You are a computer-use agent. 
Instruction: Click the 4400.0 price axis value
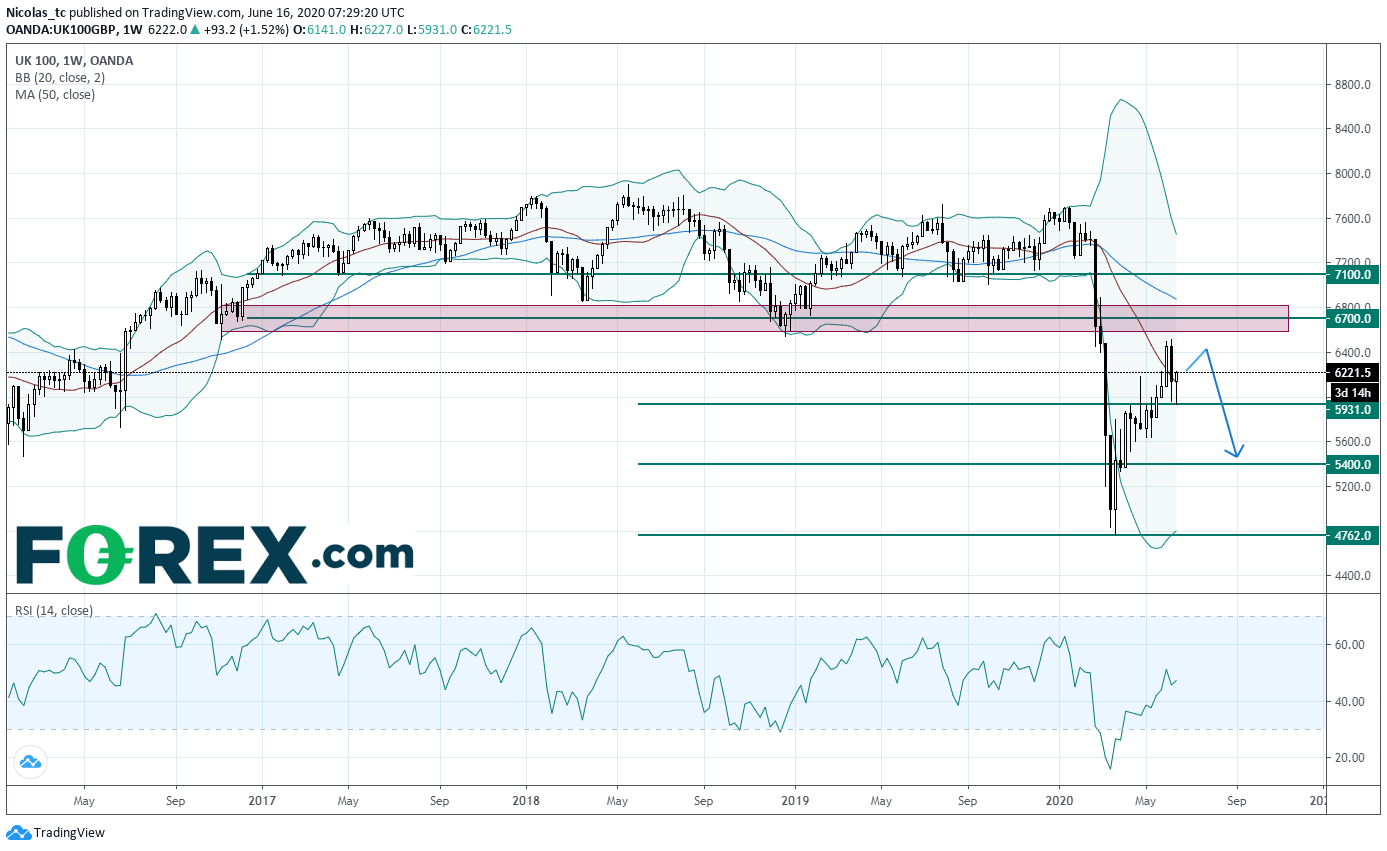1354,576
